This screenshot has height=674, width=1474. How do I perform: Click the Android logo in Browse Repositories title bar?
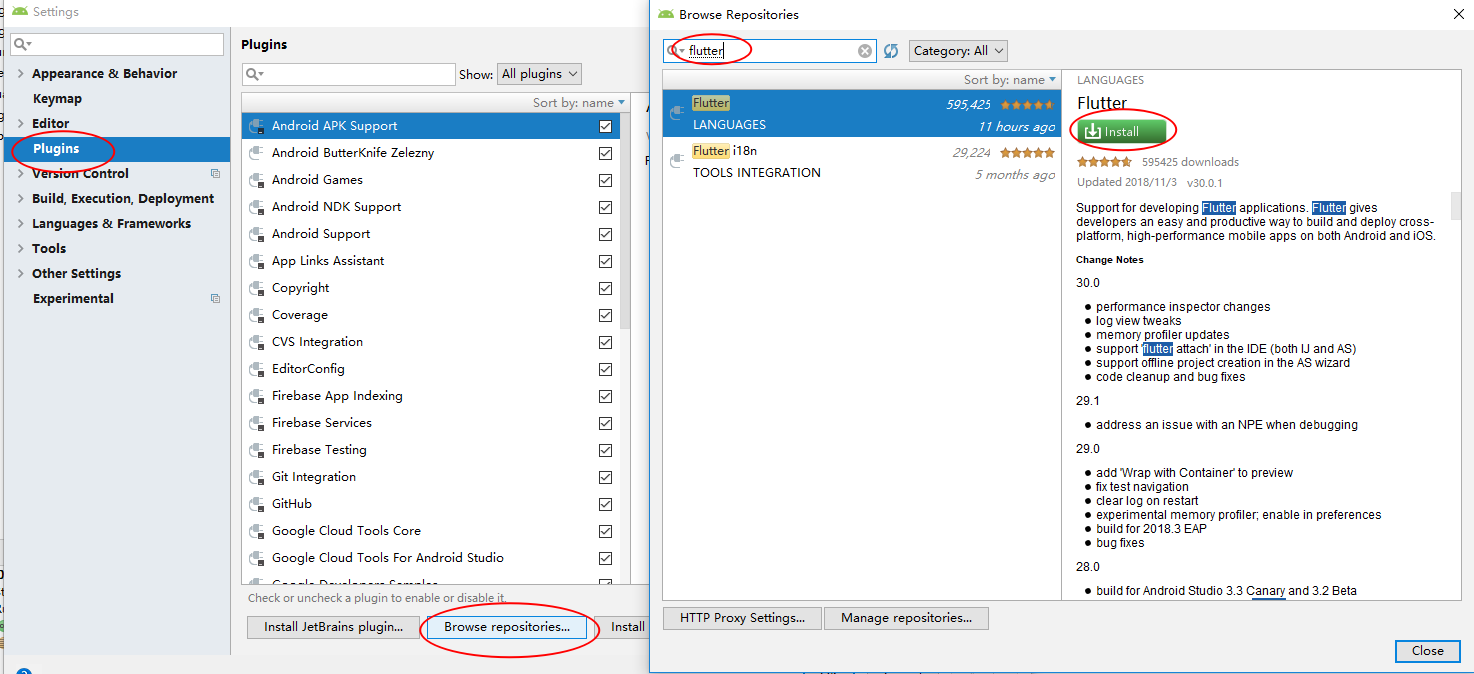pos(666,14)
